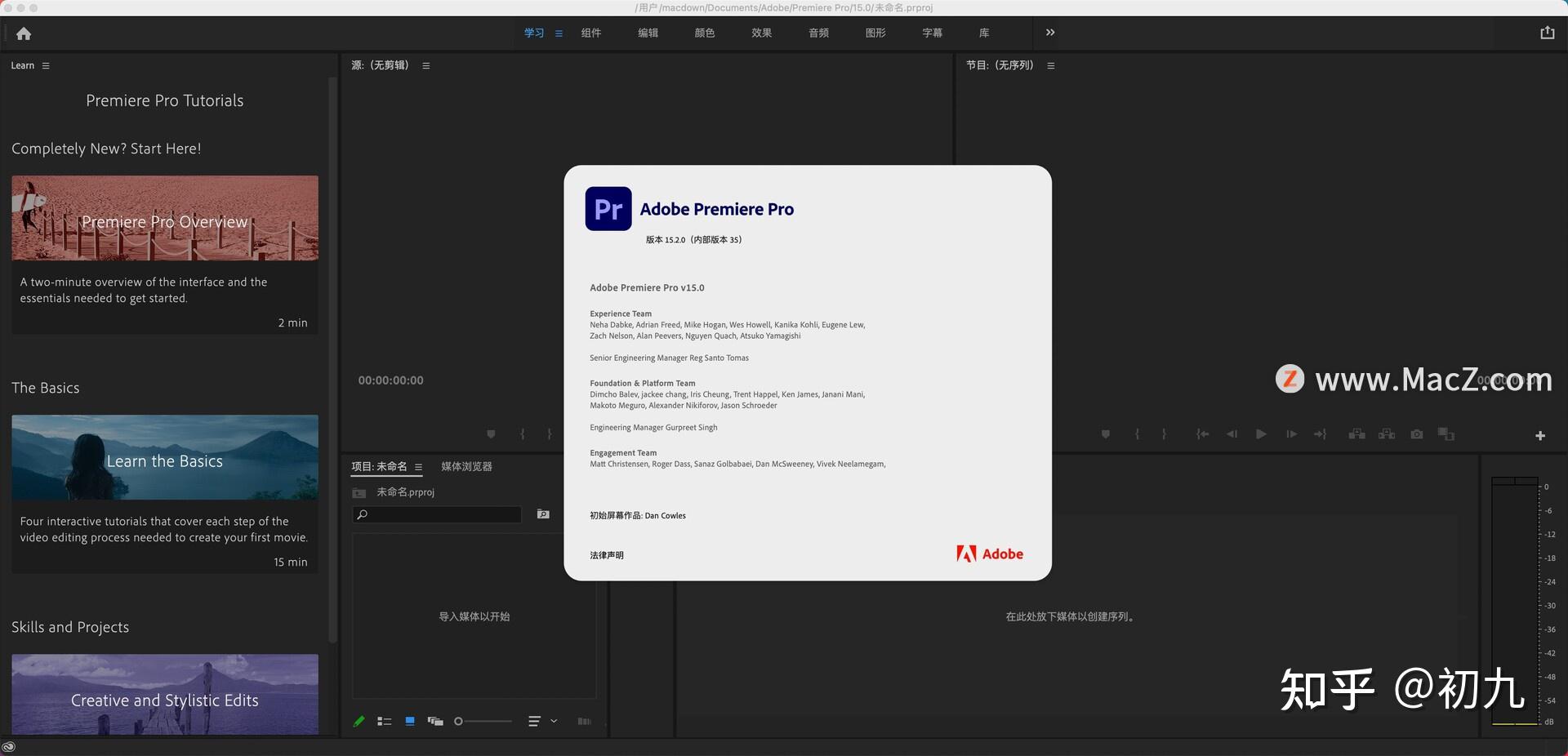Export frame with the camera icon
The image size is (1568, 756).
click(x=1417, y=434)
